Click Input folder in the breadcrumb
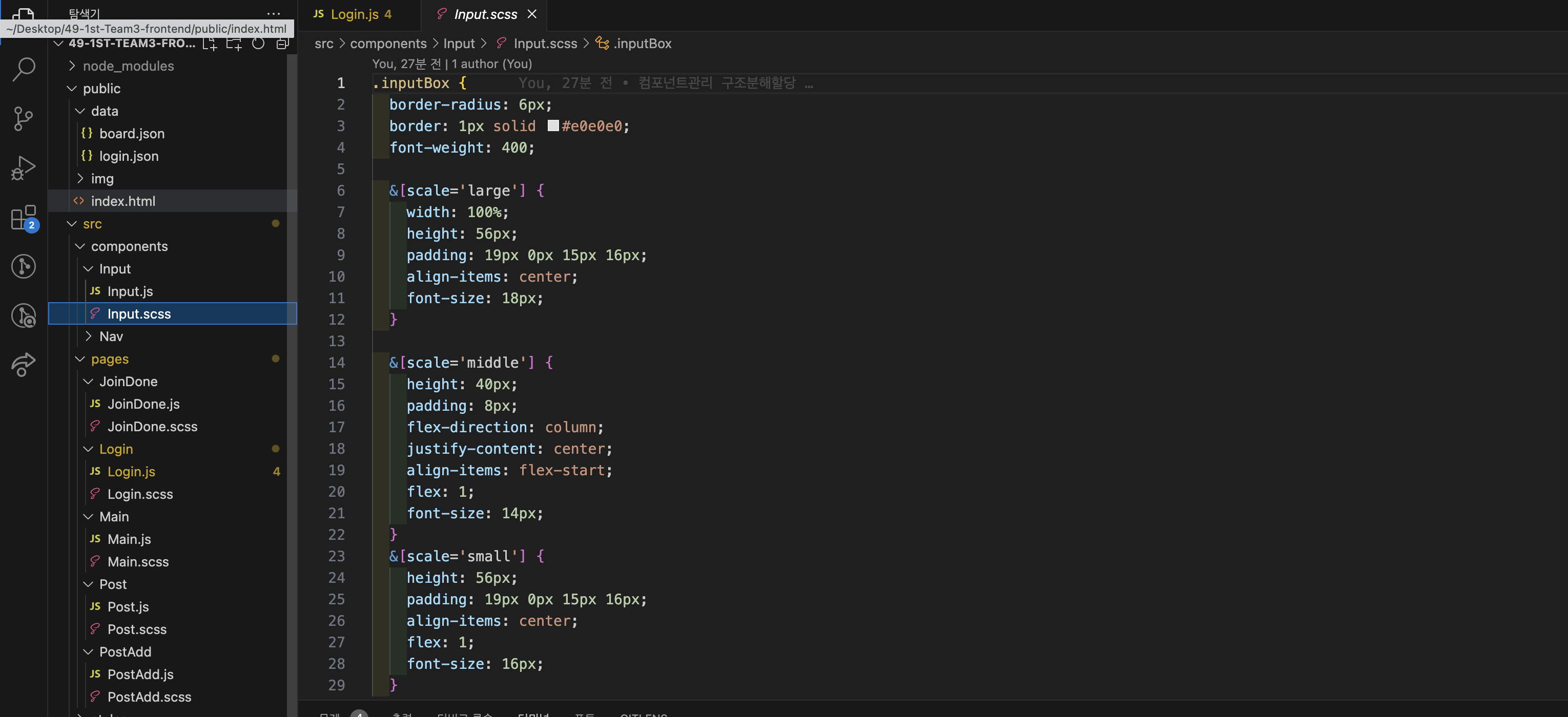Viewport: 1568px width, 717px height. (x=459, y=43)
